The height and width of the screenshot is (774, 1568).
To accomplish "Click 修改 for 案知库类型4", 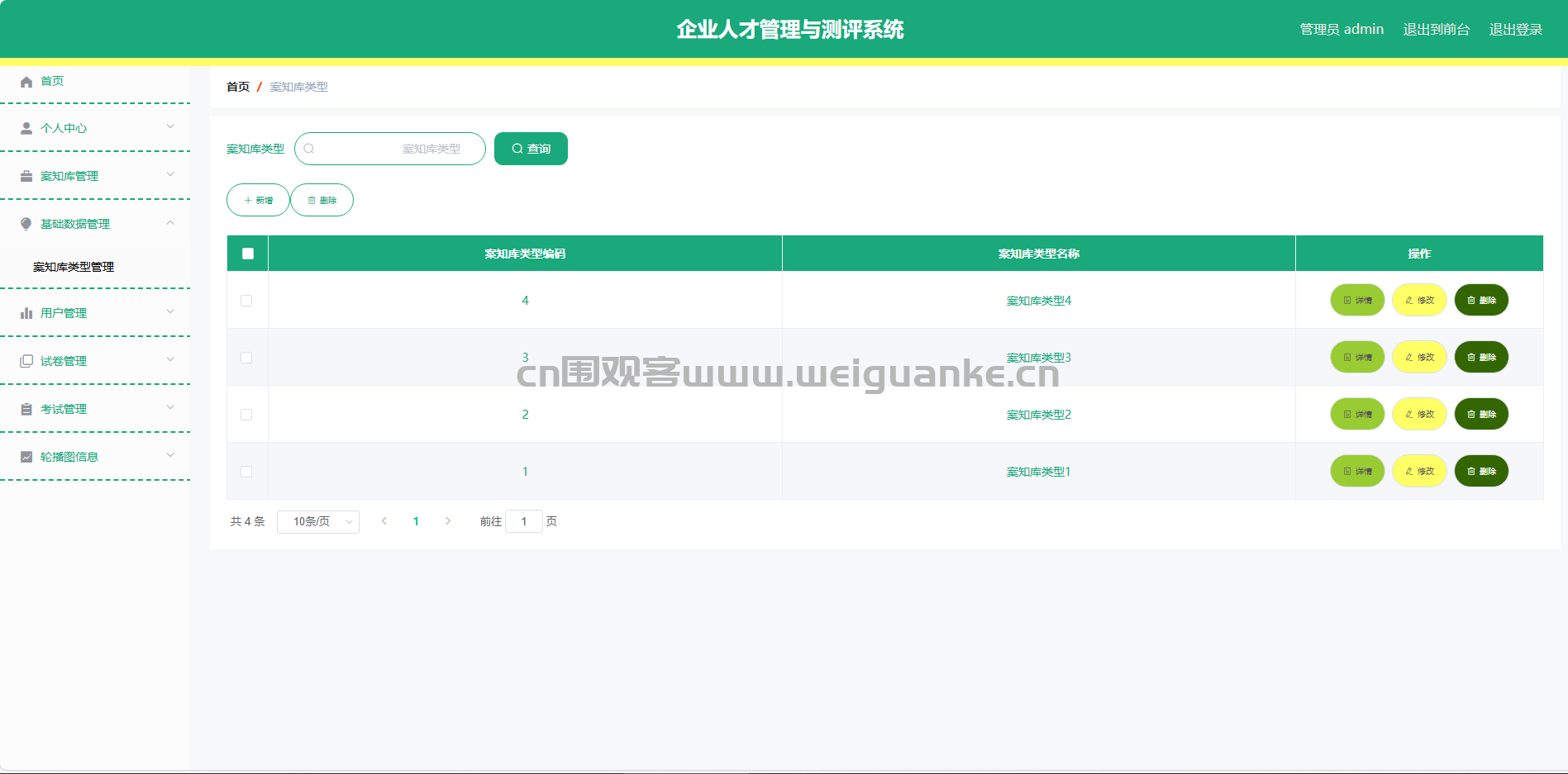I will click(1419, 300).
